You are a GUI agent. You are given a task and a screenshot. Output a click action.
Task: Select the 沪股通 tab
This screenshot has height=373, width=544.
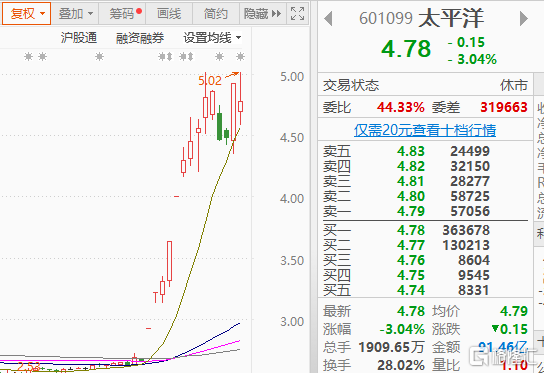[79, 38]
